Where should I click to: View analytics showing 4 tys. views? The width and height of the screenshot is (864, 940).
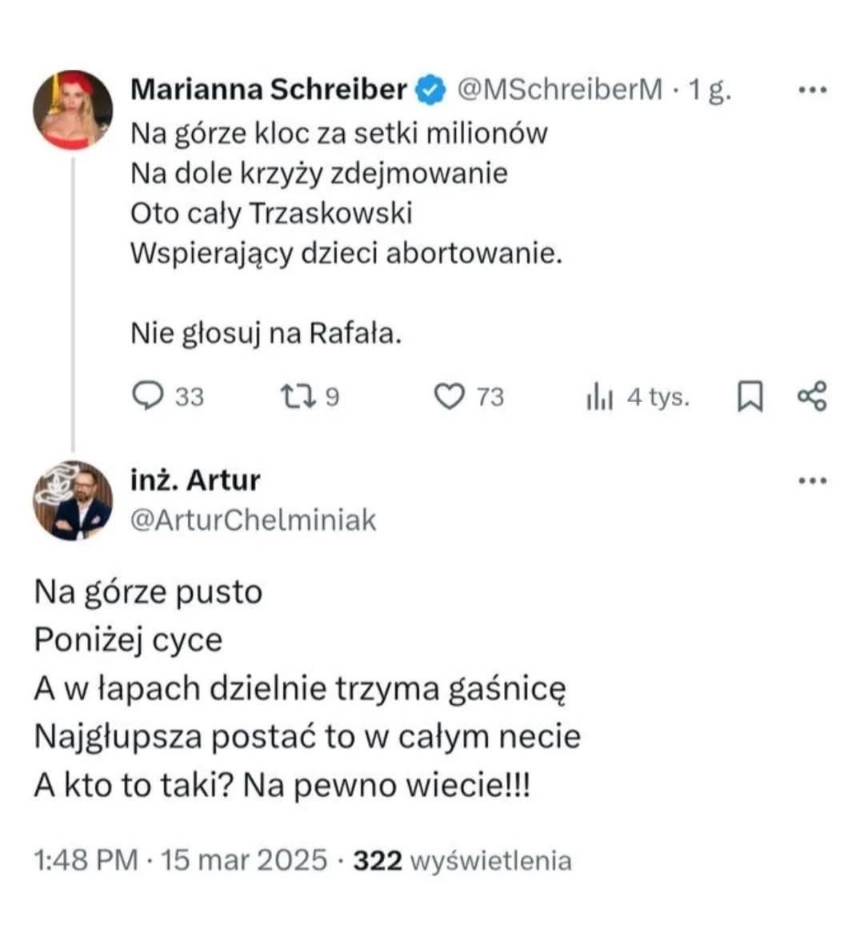pos(599,397)
